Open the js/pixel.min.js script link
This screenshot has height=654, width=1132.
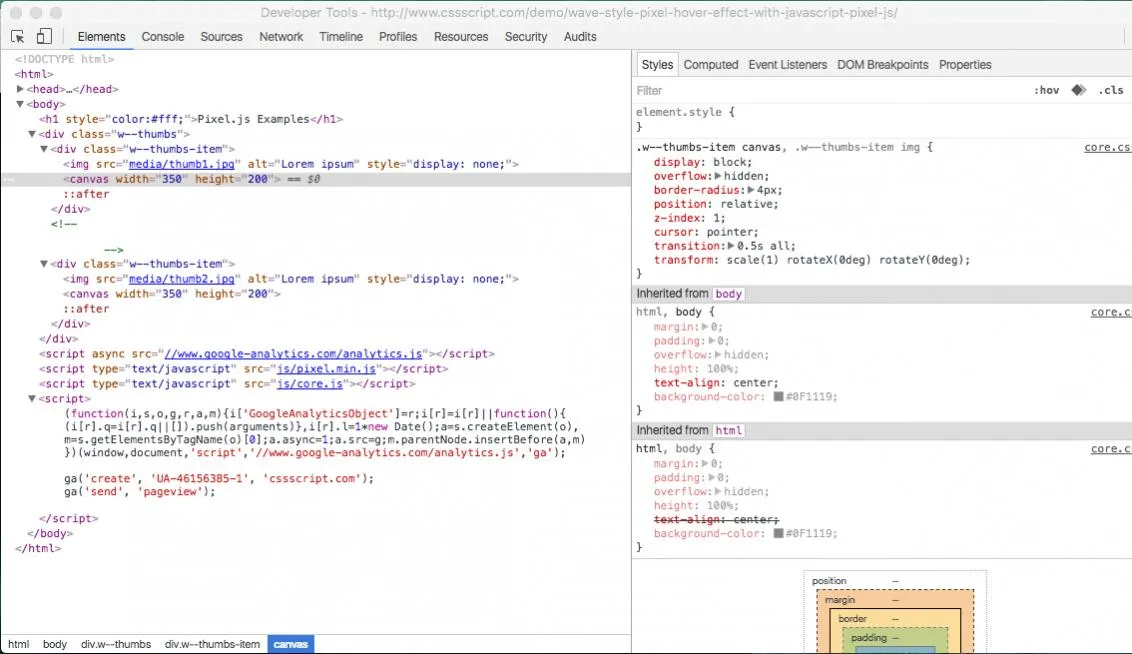click(326, 369)
